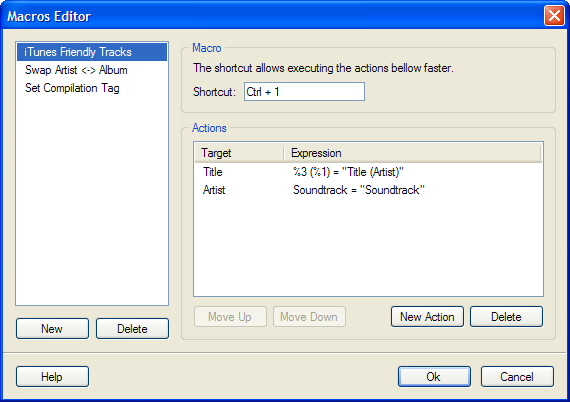Select the Set Compilation Tag macro

point(92,88)
